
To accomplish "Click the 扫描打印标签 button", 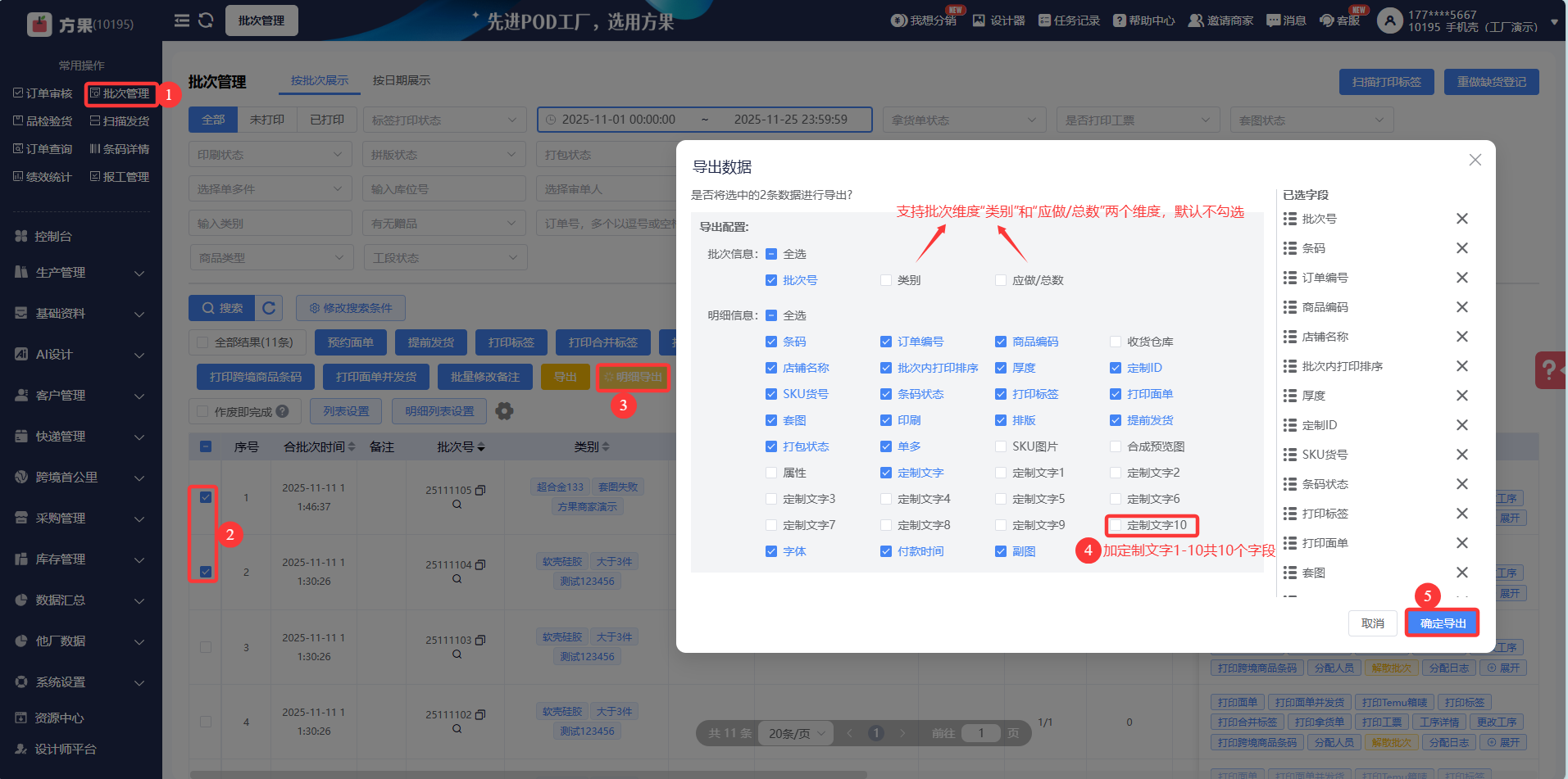I will pyautogui.click(x=1387, y=82).
